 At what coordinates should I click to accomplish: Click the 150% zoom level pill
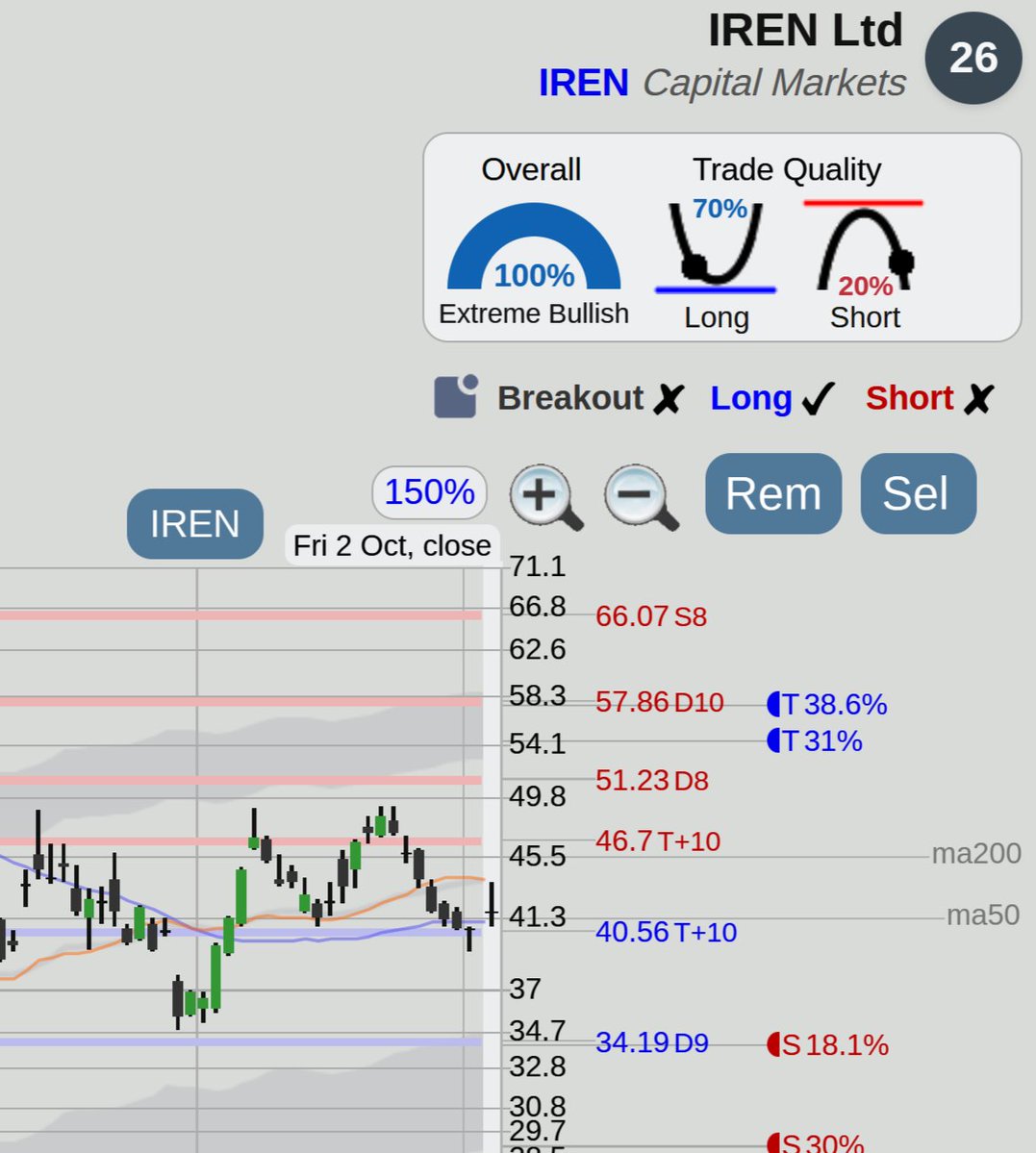pyautogui.click(x=430, y=492)
